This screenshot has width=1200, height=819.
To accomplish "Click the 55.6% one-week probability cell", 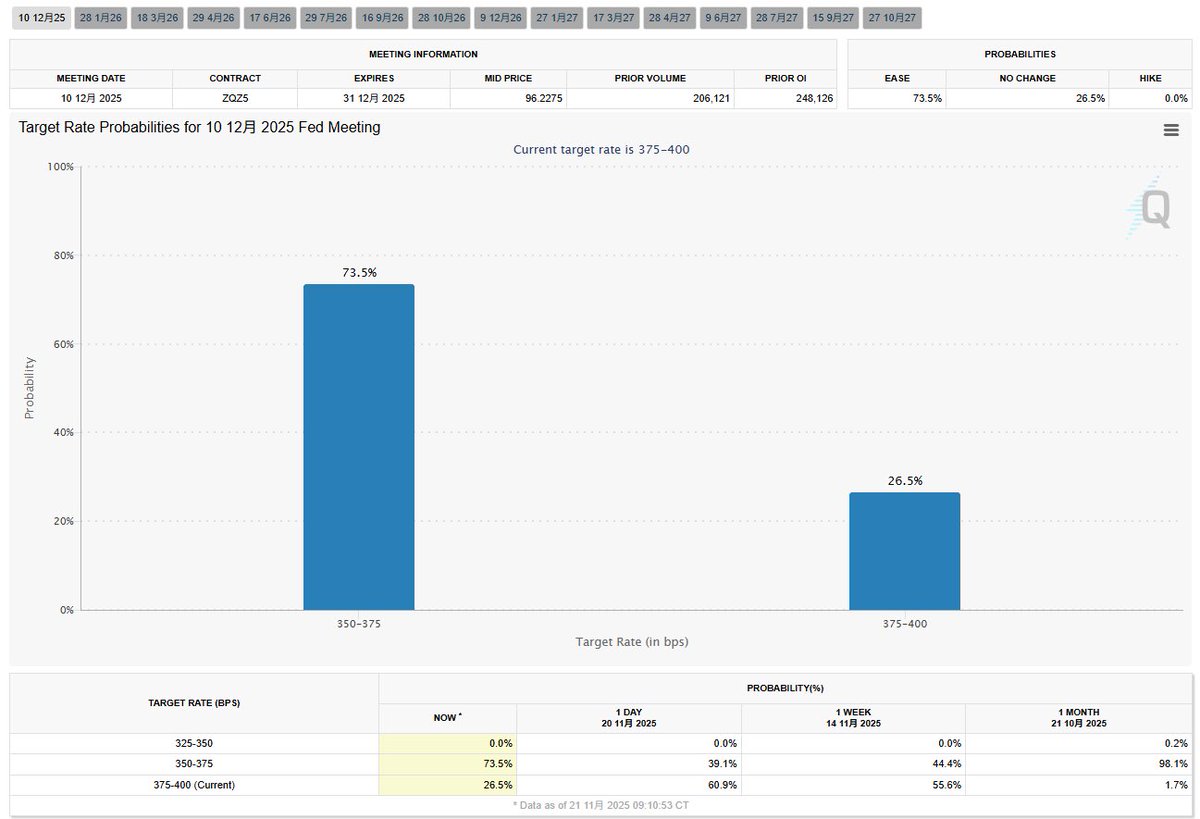I will pos(853,784).
